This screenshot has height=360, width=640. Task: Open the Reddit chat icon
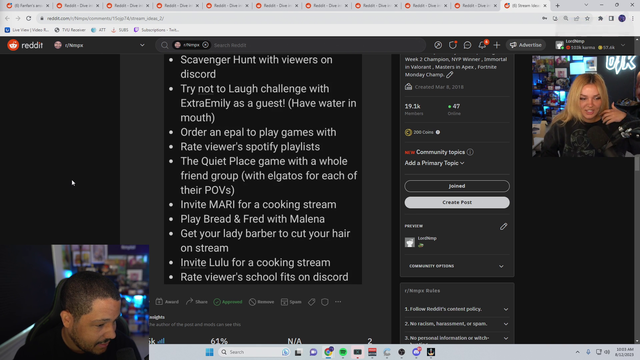[467, 45]
